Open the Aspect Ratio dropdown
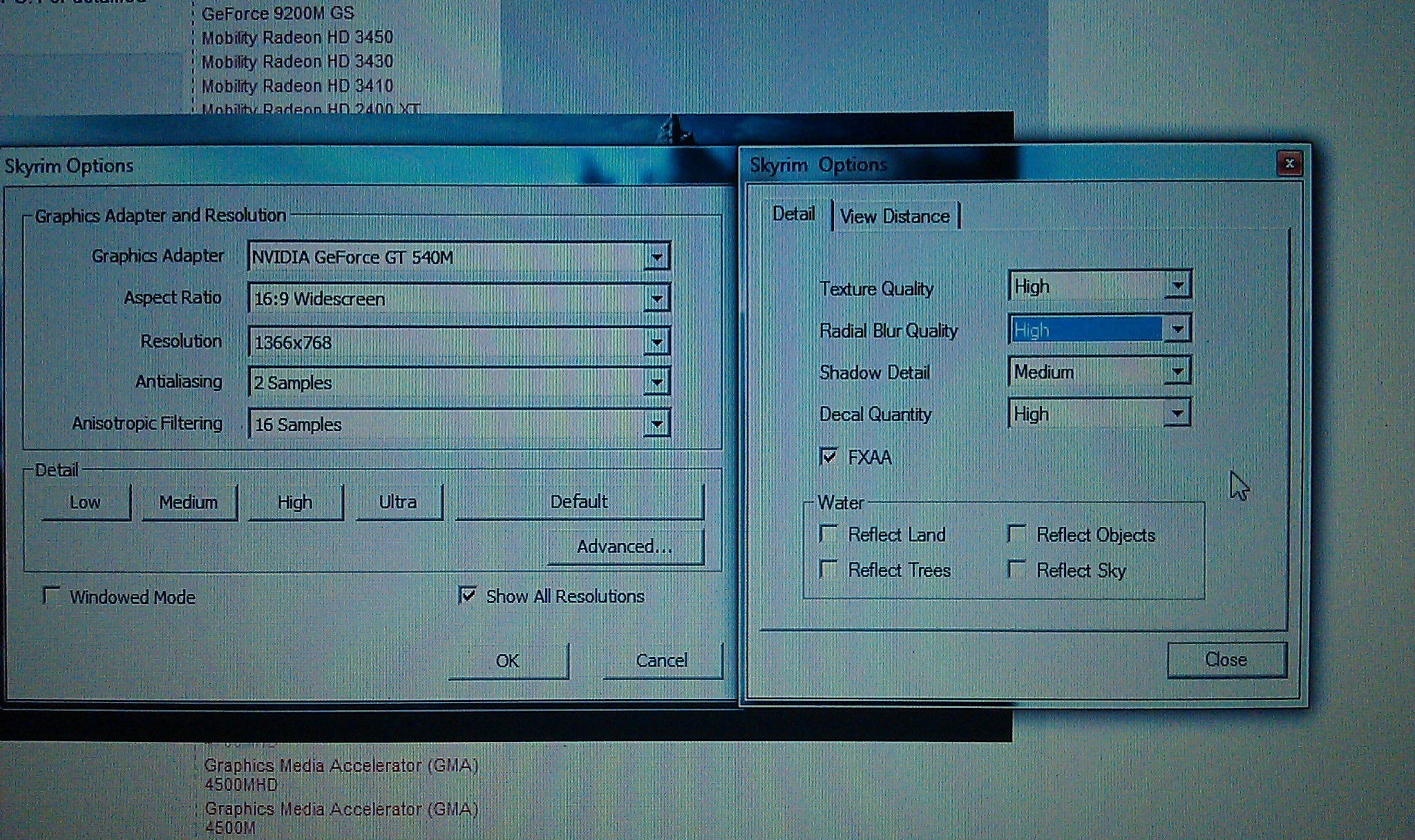 pyautogui.click(x=459, y=298)
